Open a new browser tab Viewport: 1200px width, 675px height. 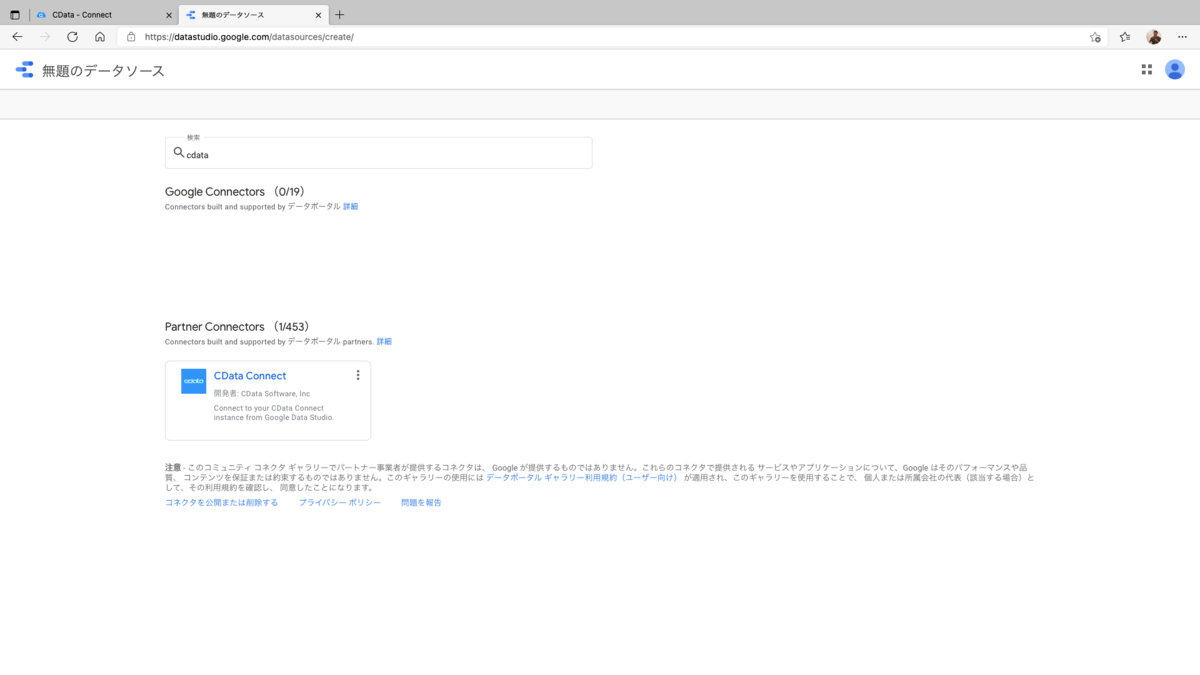[339, 15]
